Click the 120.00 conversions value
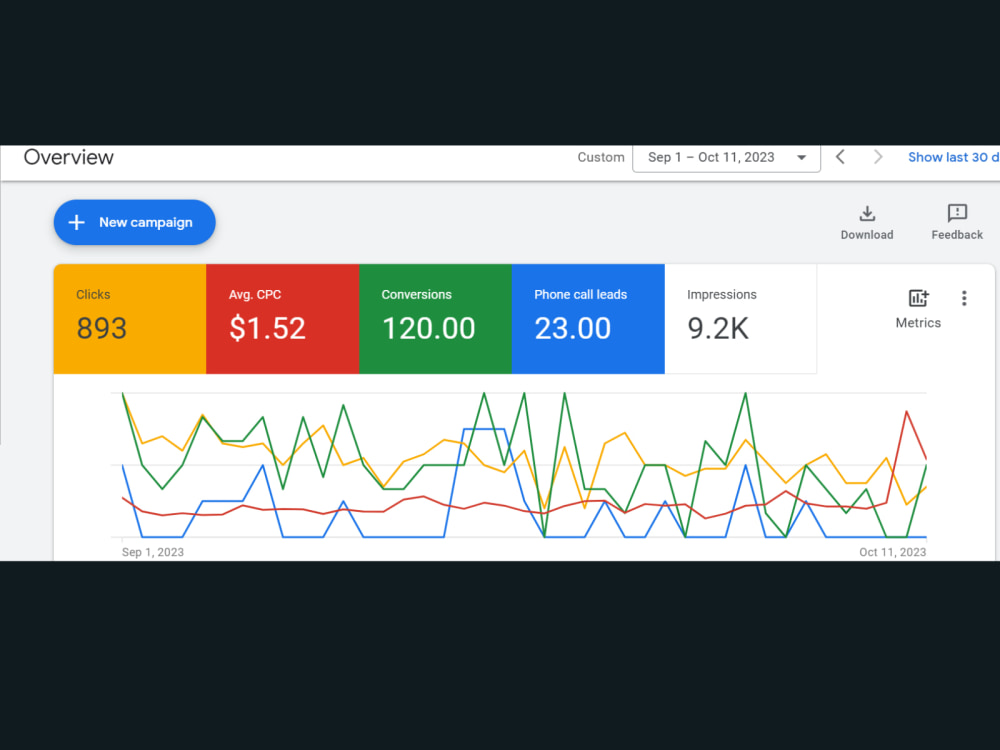This screenshot has width=1000, height=750. point(429,328)
